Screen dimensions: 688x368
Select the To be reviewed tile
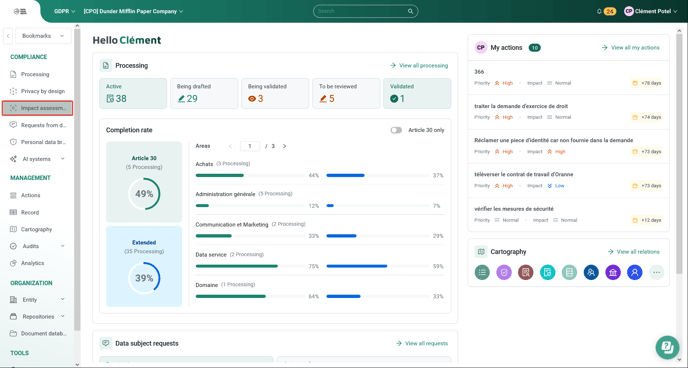tap(346, 93)
